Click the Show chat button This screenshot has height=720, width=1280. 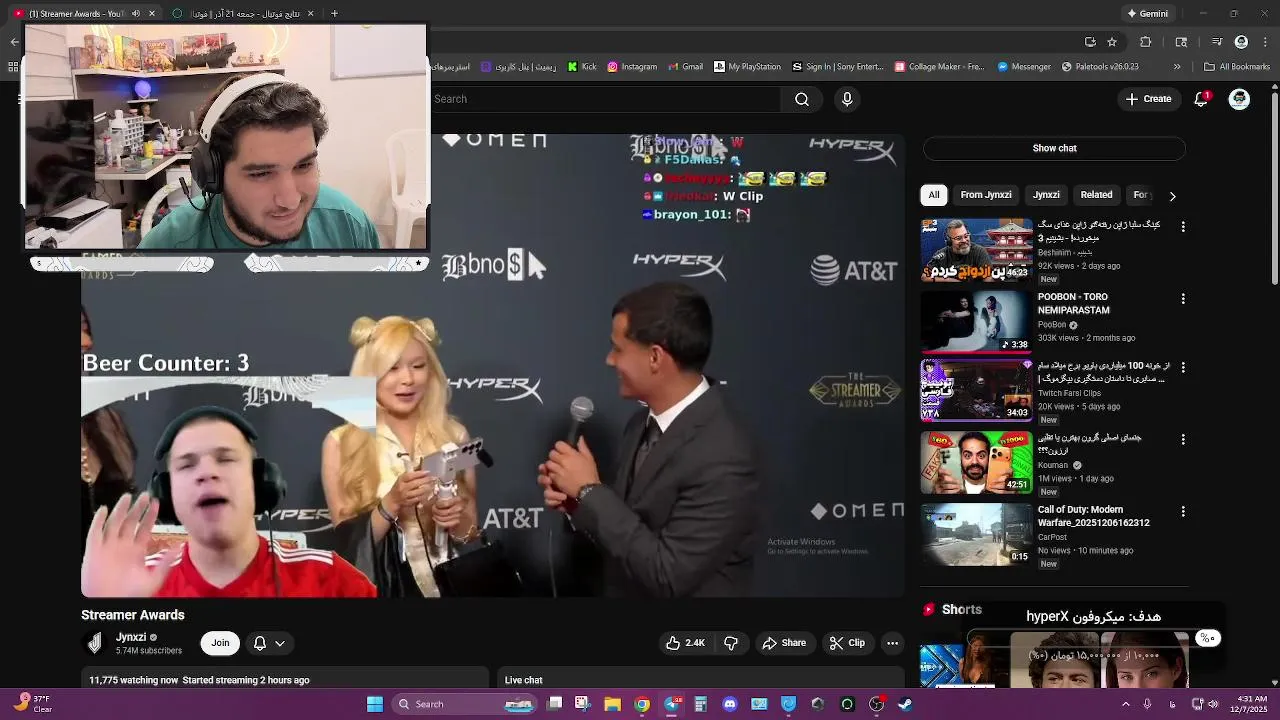pyautogui.click(x=1054, y=148)
